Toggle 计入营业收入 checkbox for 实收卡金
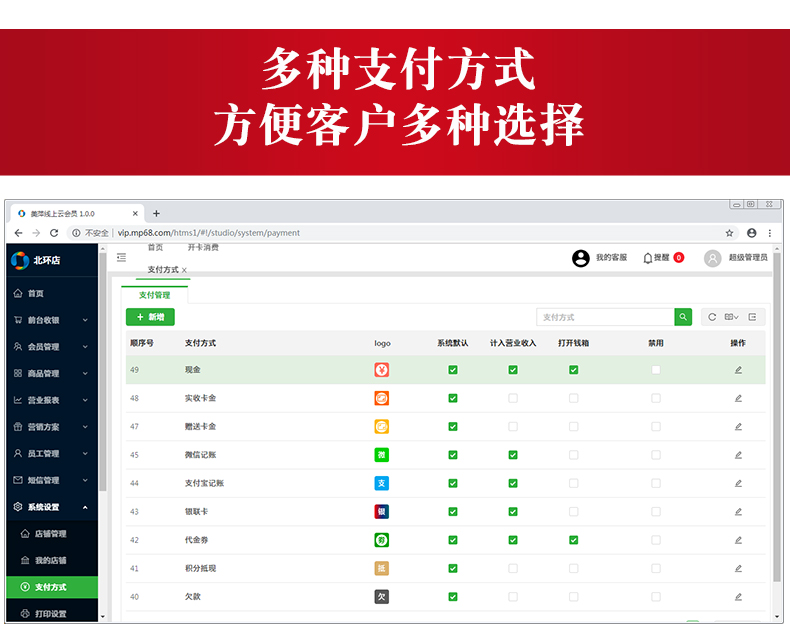790x624 pixels. click(x=513, y=398)
